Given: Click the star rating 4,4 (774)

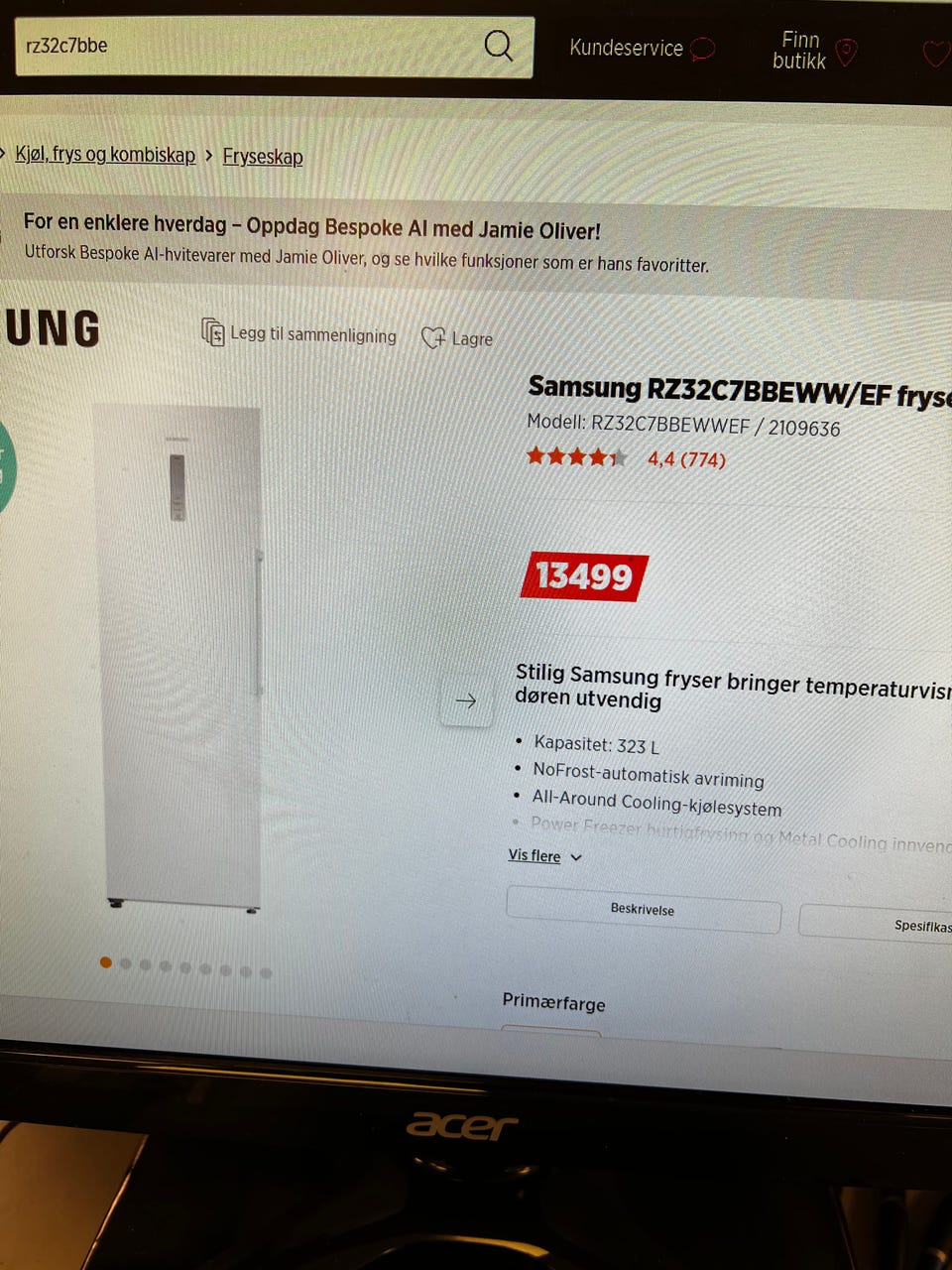Looking at the screenshot, I should click(x=626, y=458).
